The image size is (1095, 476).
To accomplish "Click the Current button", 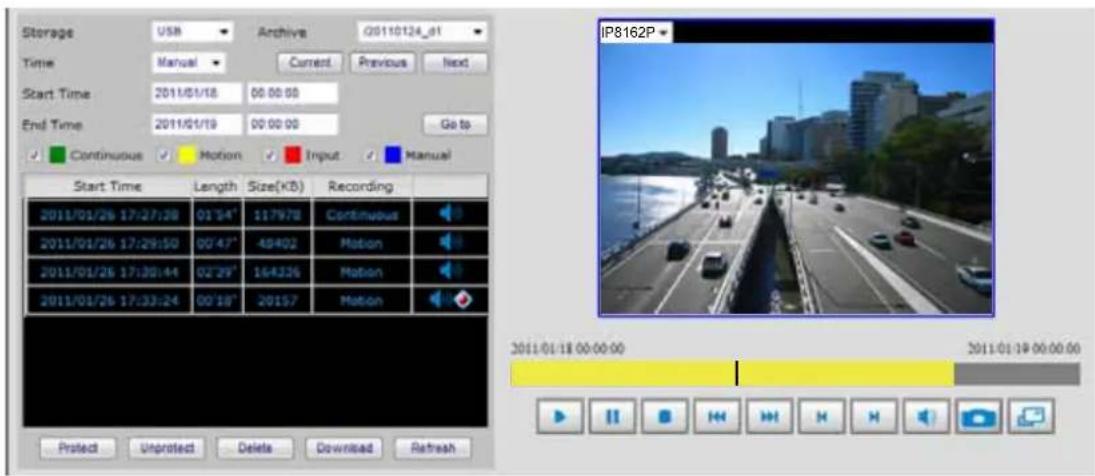I will (310, 63).
